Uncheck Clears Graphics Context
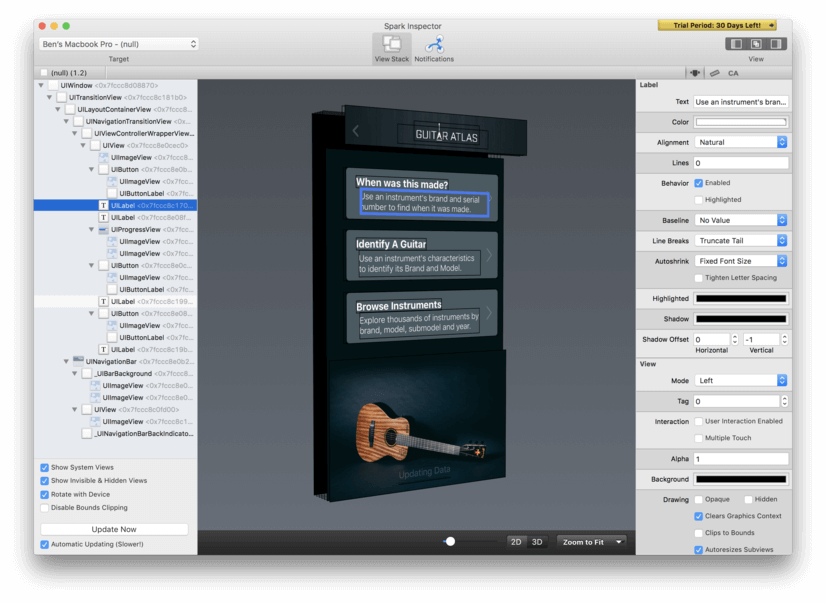Screen dimensions: 826x603 coord(699,516)
